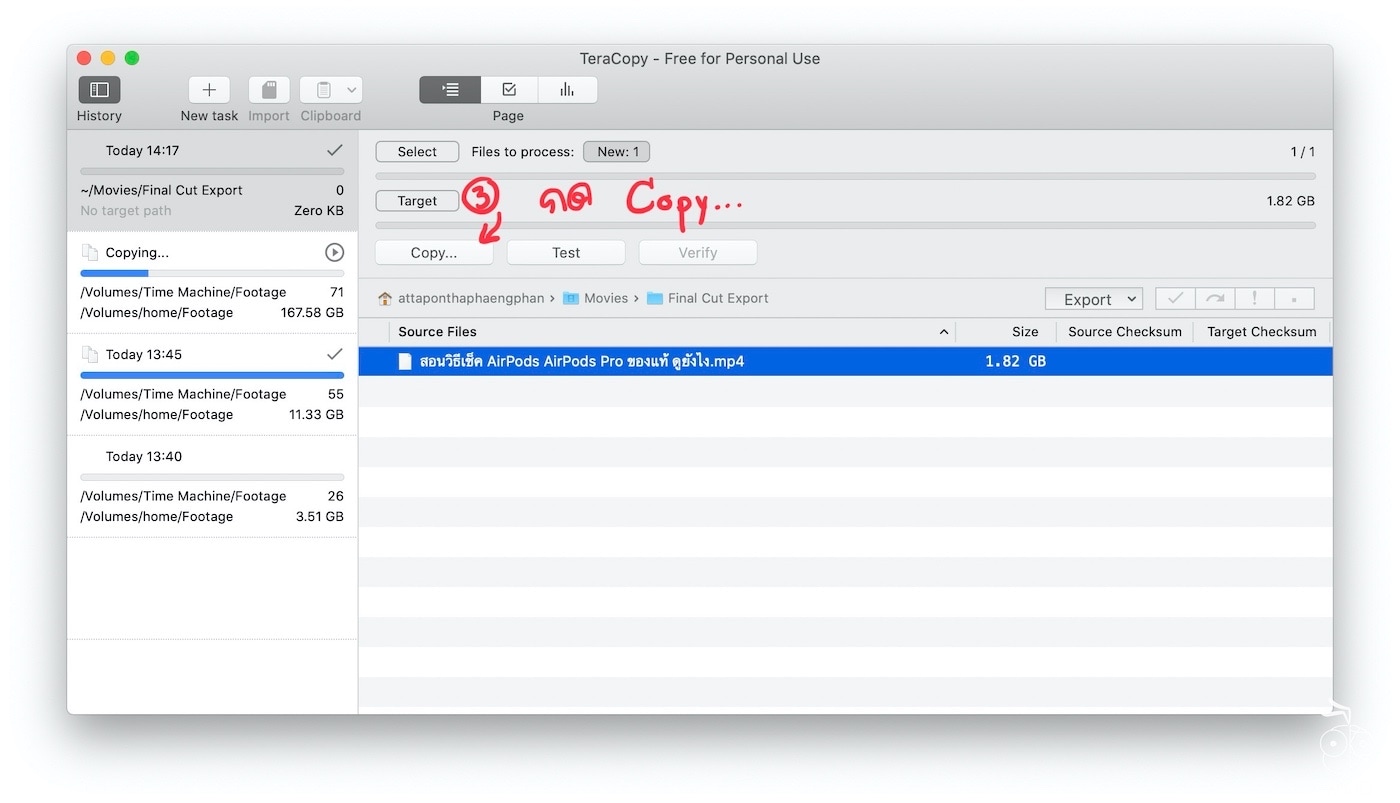The height and width of the screenshot is (803, 1400).
Task: Open the Import toolbar icon
Action: 268,89
